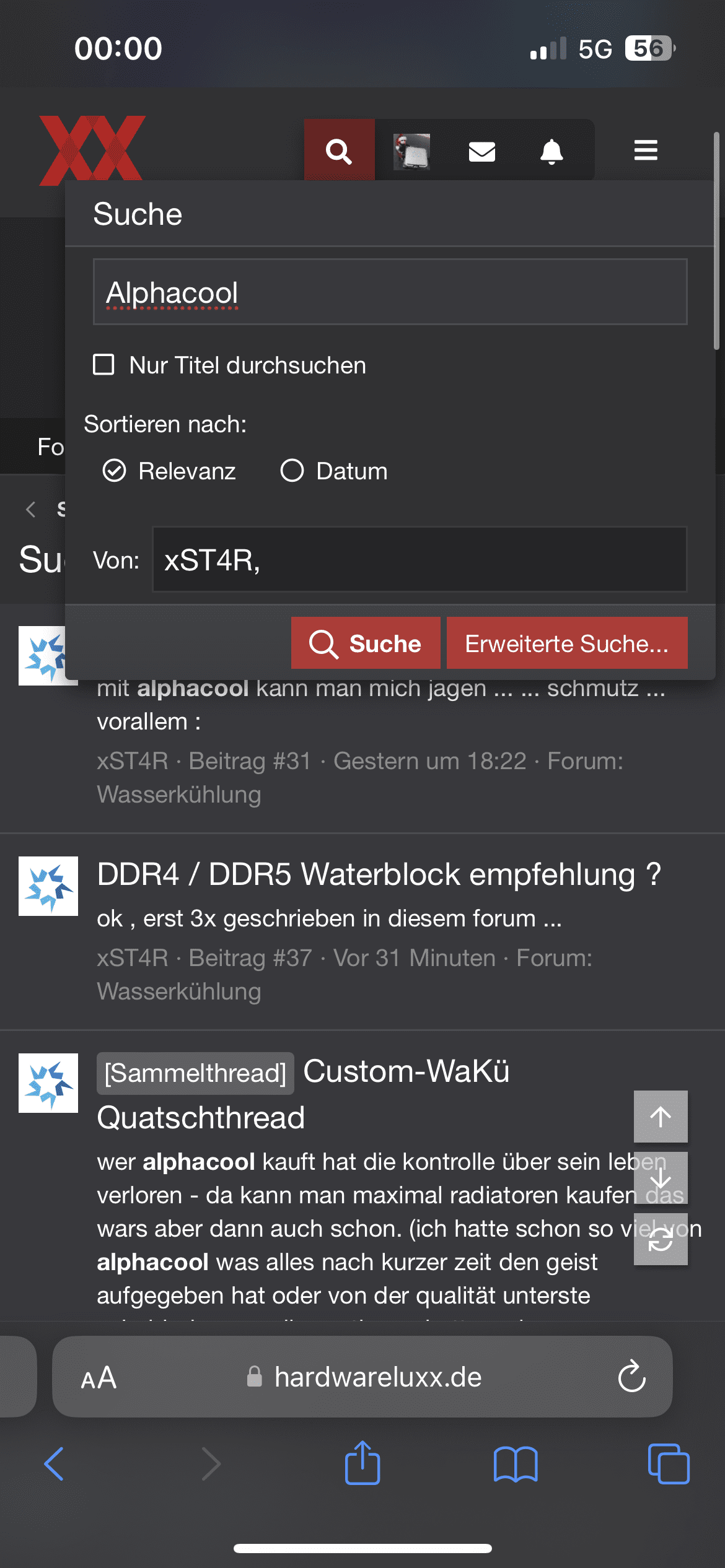Screen dimensions: 725x1568
Task: Focus the search field containing Alphacool
Action: coord(390,292)
